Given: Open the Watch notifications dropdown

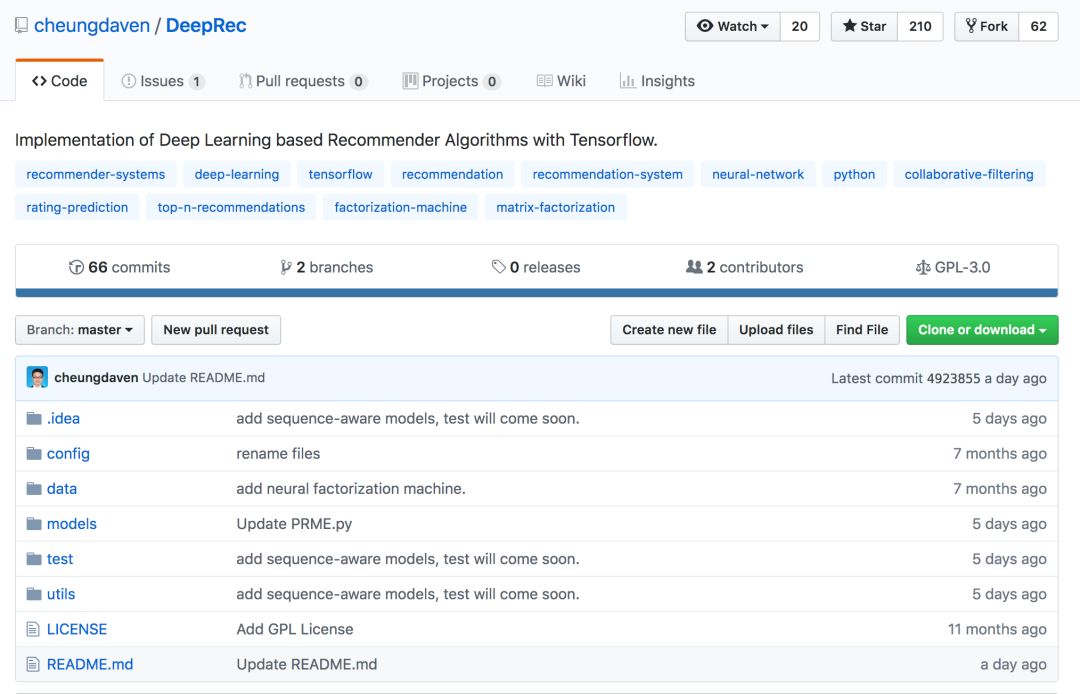Looking at the screenshot, I should tap(733, 26).
